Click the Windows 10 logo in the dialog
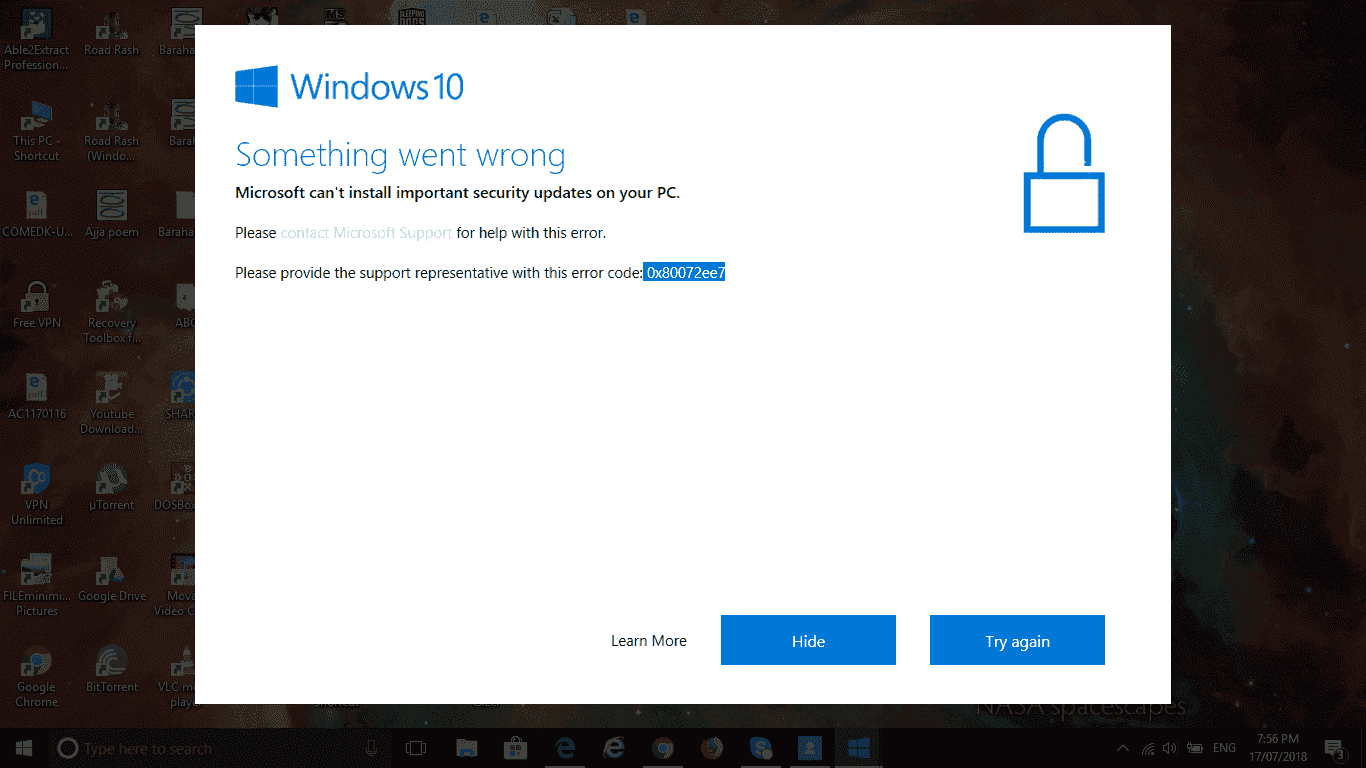The image size is (1366, 768). pyautogui.click(x=349, y=86)
